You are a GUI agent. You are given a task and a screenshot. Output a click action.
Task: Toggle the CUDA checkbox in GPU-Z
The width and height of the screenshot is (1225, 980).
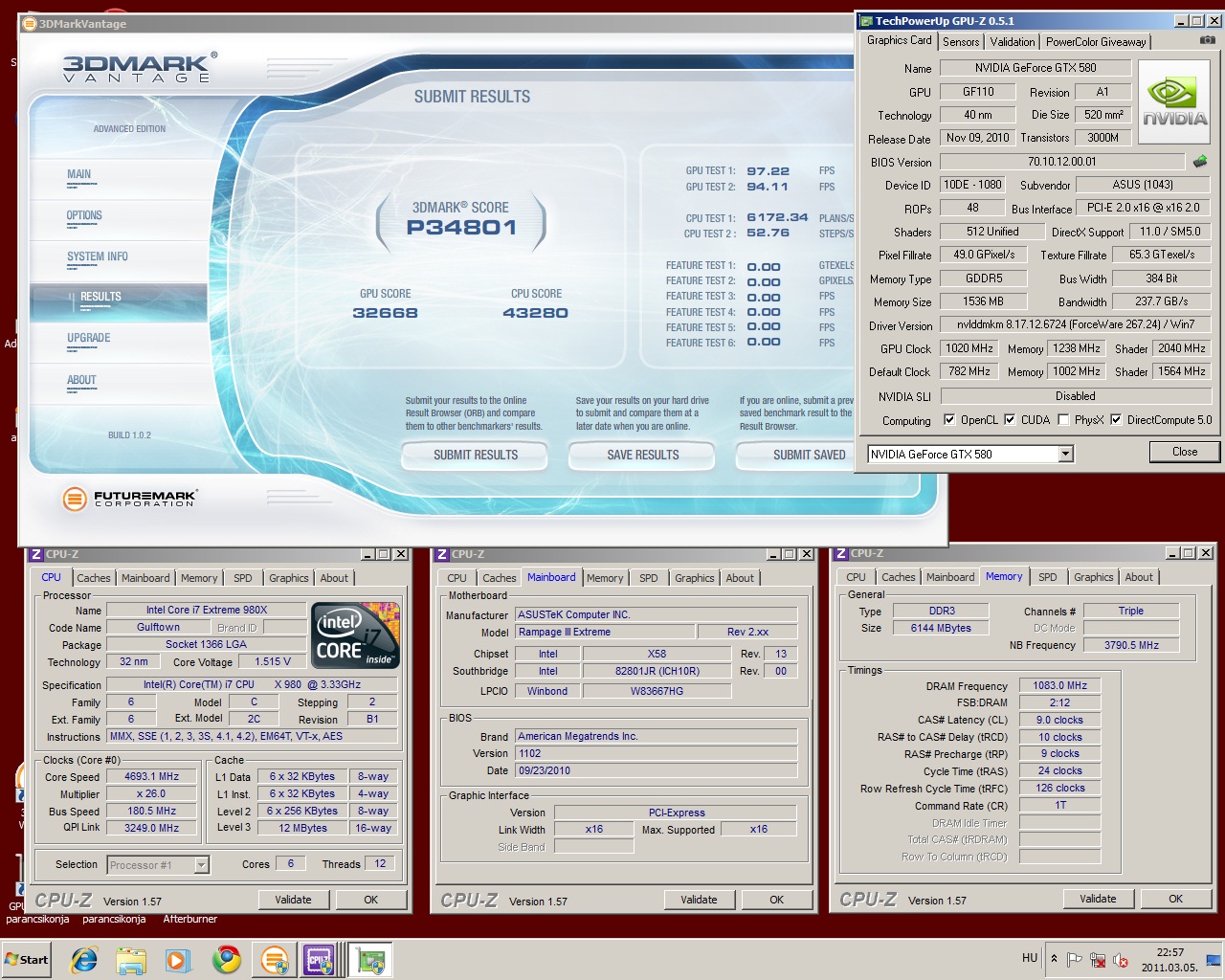pyautogui.click(x=1010, y=419)
